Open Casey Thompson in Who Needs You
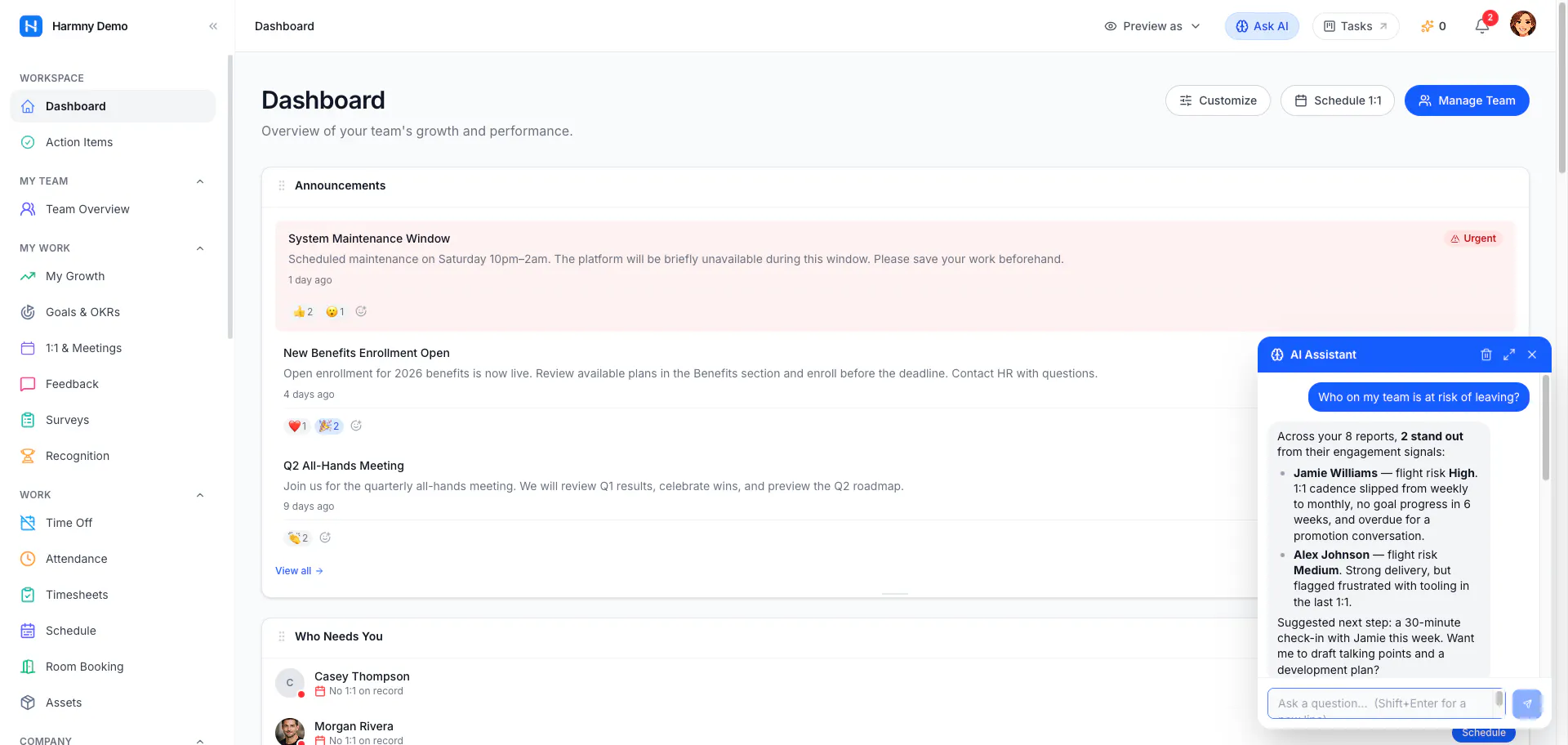This screenshot has width=1568, height=745. point(362,676)
